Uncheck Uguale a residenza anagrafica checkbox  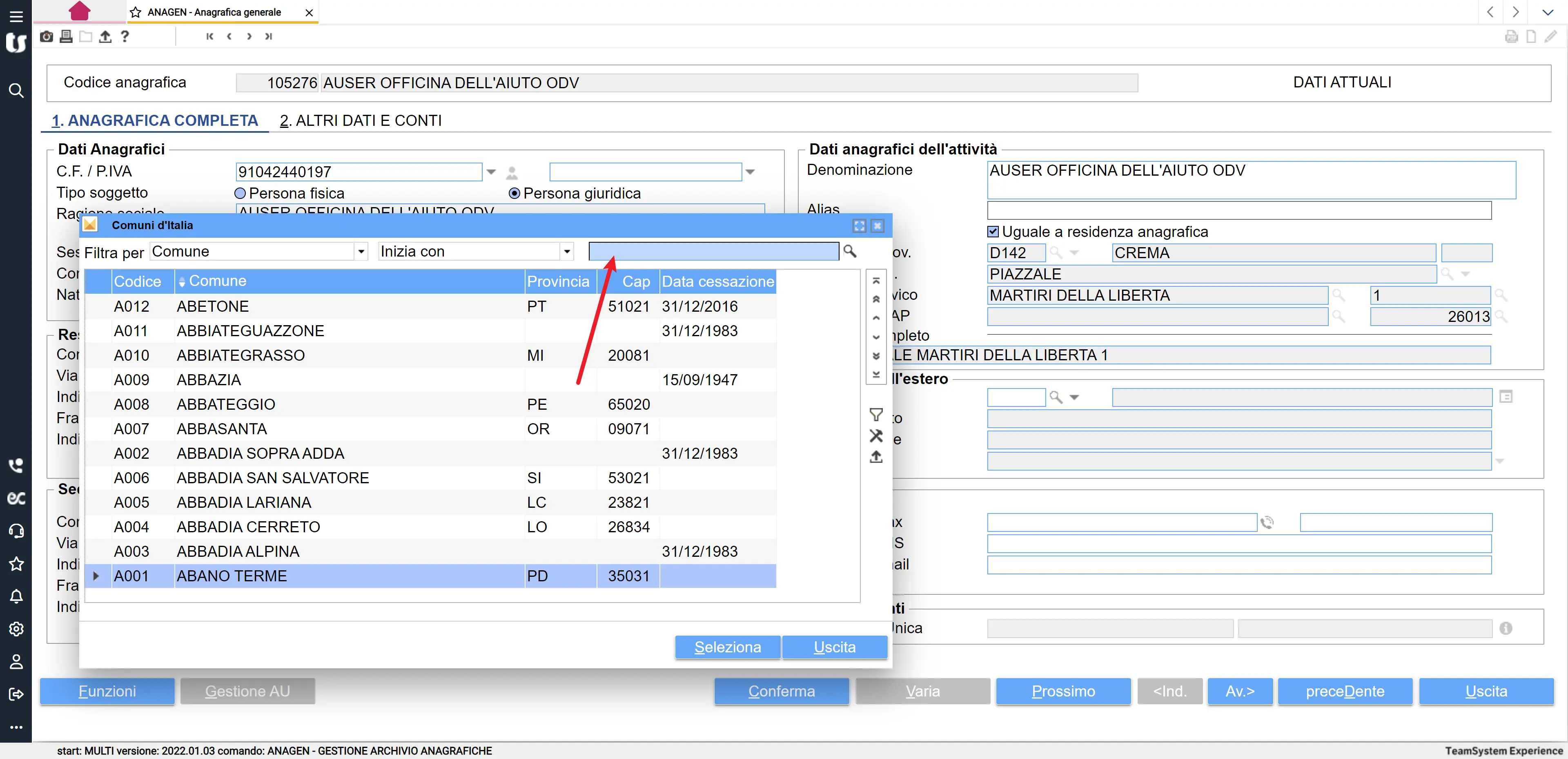point(993,232)
